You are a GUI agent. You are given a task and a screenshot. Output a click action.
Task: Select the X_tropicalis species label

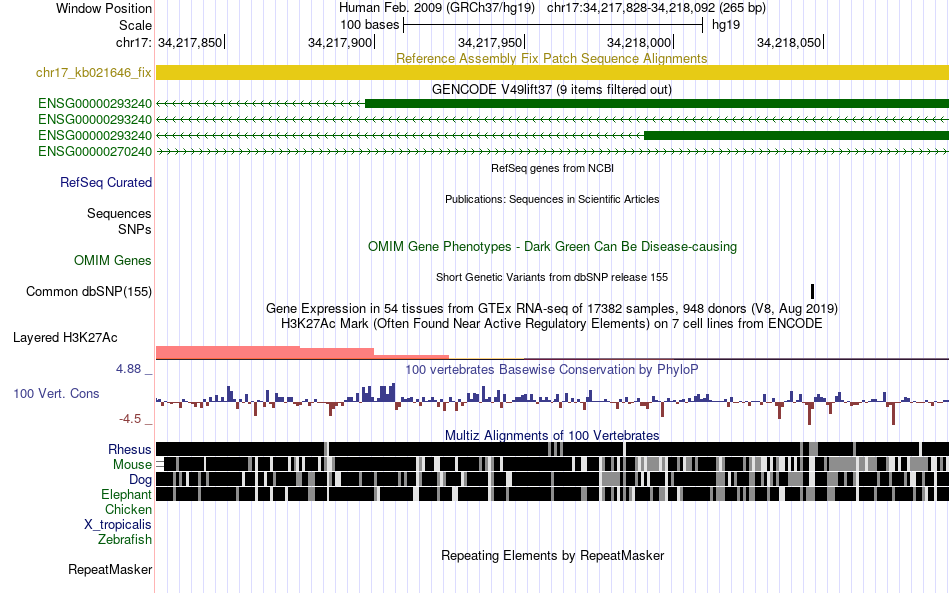(118, 525)
